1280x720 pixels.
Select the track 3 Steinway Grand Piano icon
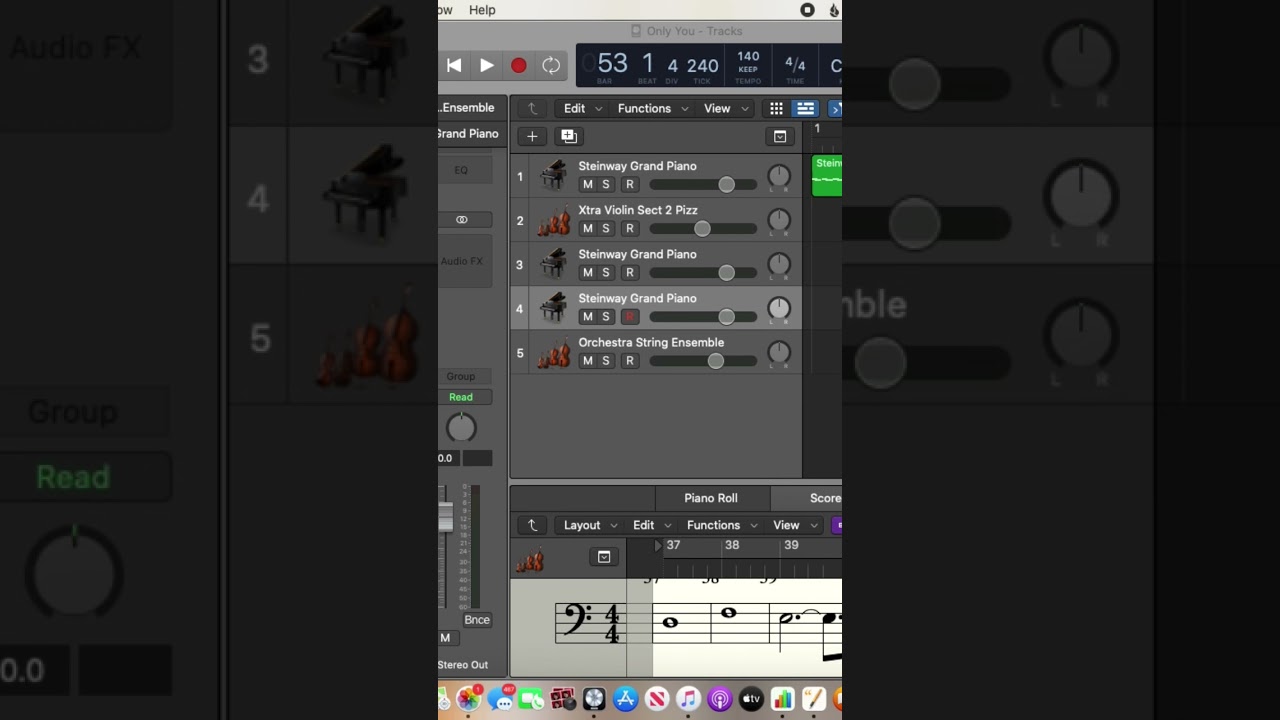point(553,264)
